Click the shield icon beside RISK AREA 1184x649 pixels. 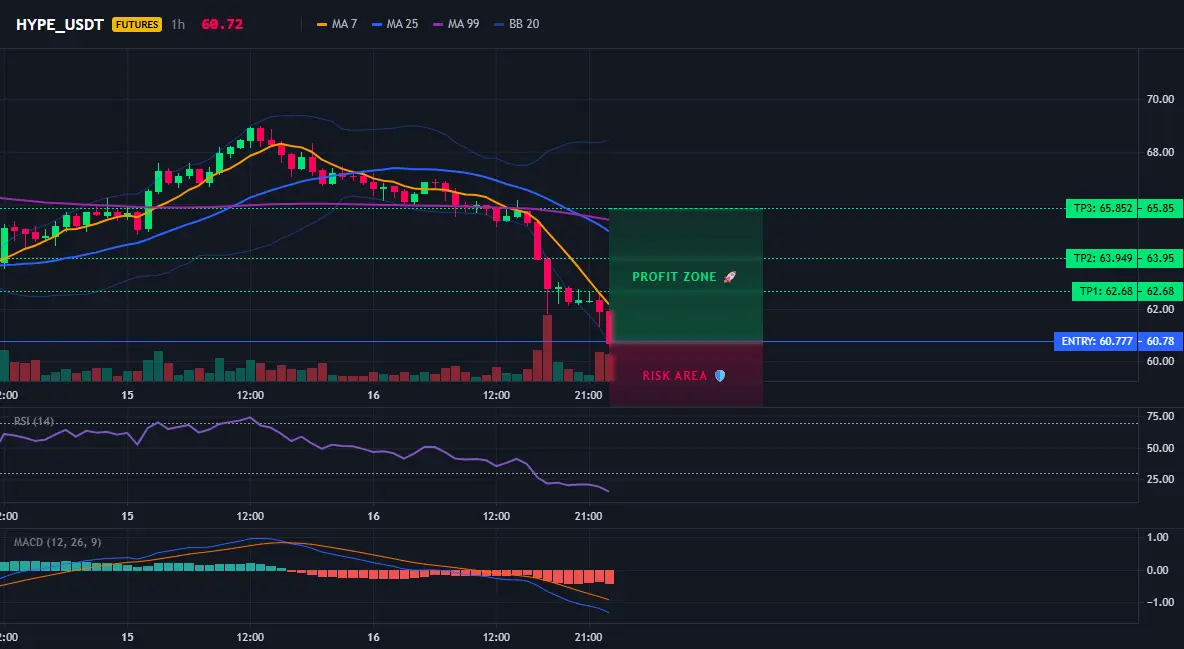pyautogui.click(x=720, y=376)
